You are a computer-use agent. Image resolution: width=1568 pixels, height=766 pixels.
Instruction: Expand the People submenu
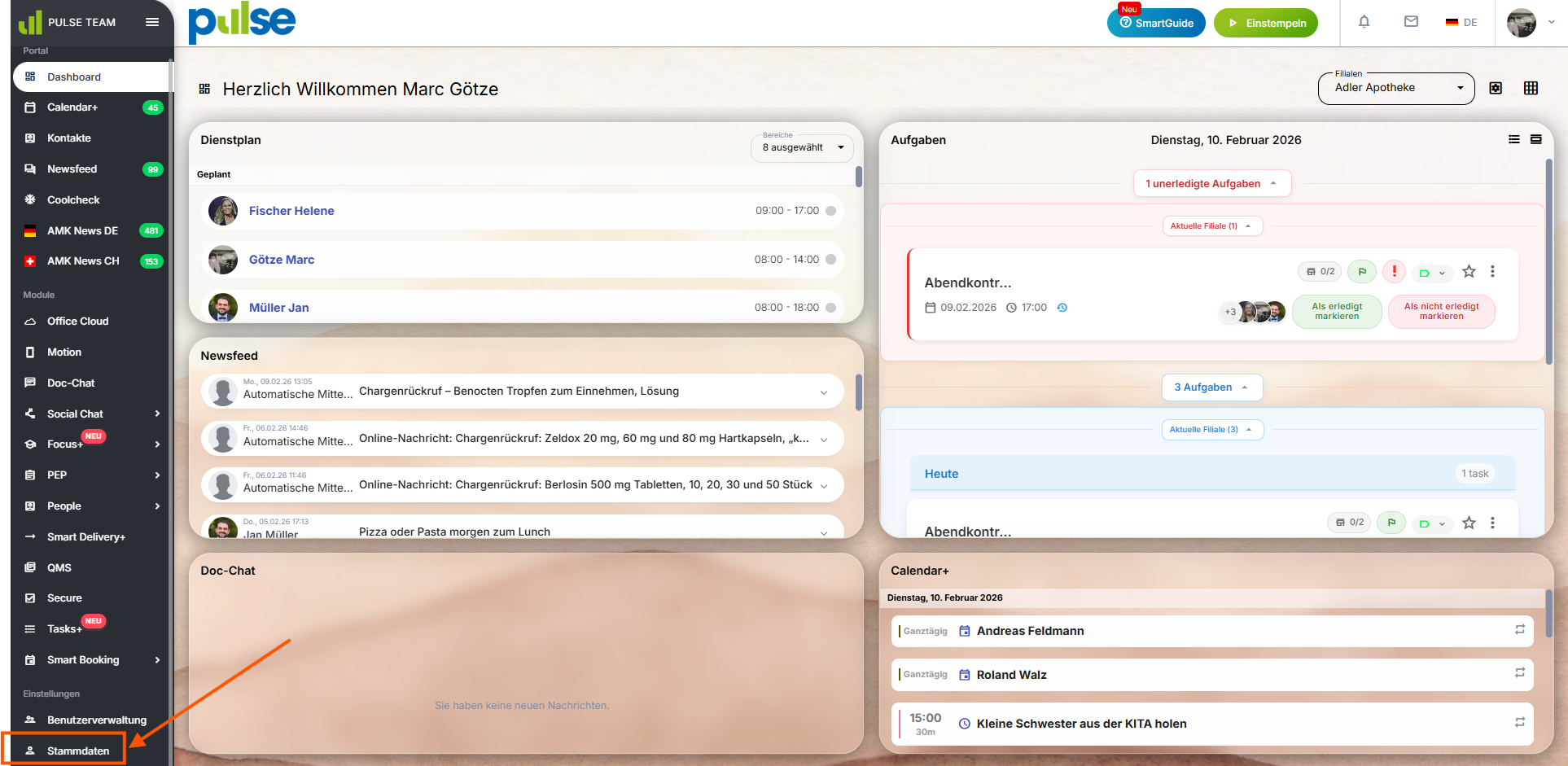[157, 506]
